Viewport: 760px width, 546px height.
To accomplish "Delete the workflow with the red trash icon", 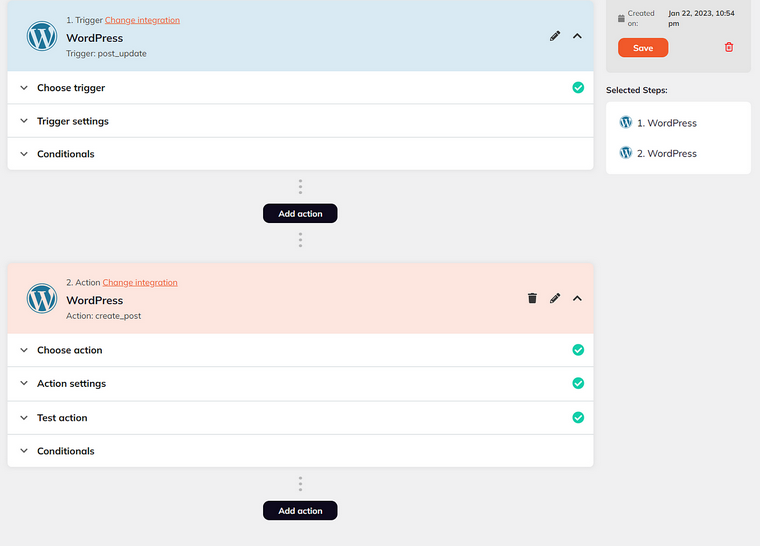I will pyautogui.click(x=728, y=47).
